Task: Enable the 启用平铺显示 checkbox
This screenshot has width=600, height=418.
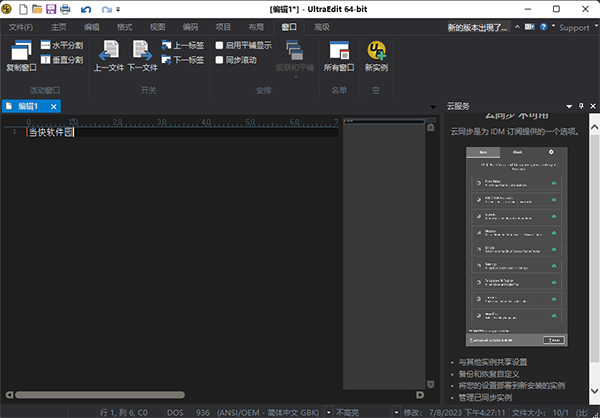Action: tap(220, 45)
